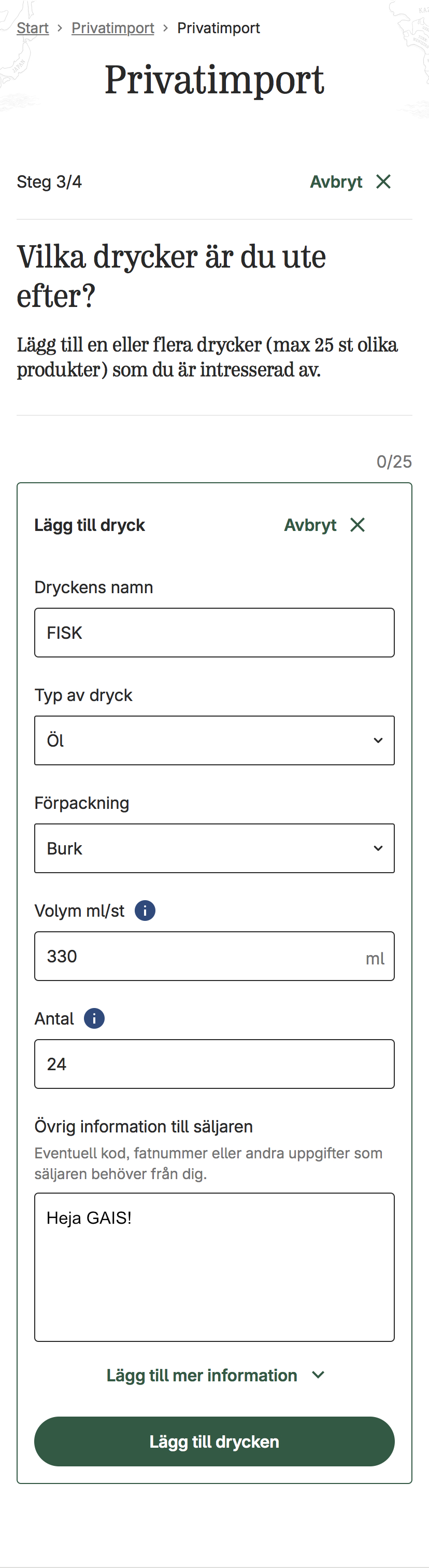
Task: Expand Lägg till mer information section
Action: [x=215, y=1375]
